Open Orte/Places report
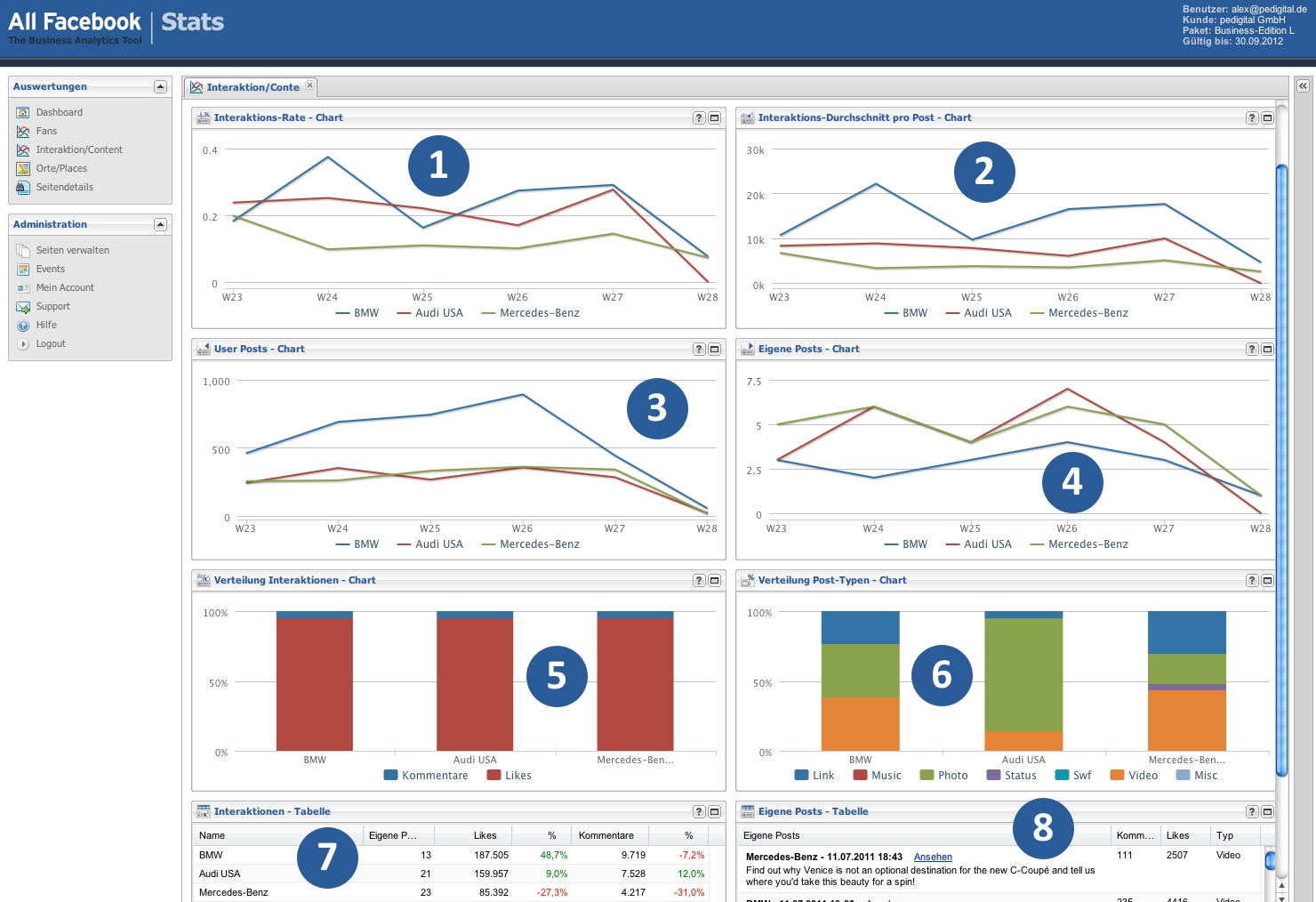The width and height of the screenshot is (1316, 902). (x=61, y=168)
